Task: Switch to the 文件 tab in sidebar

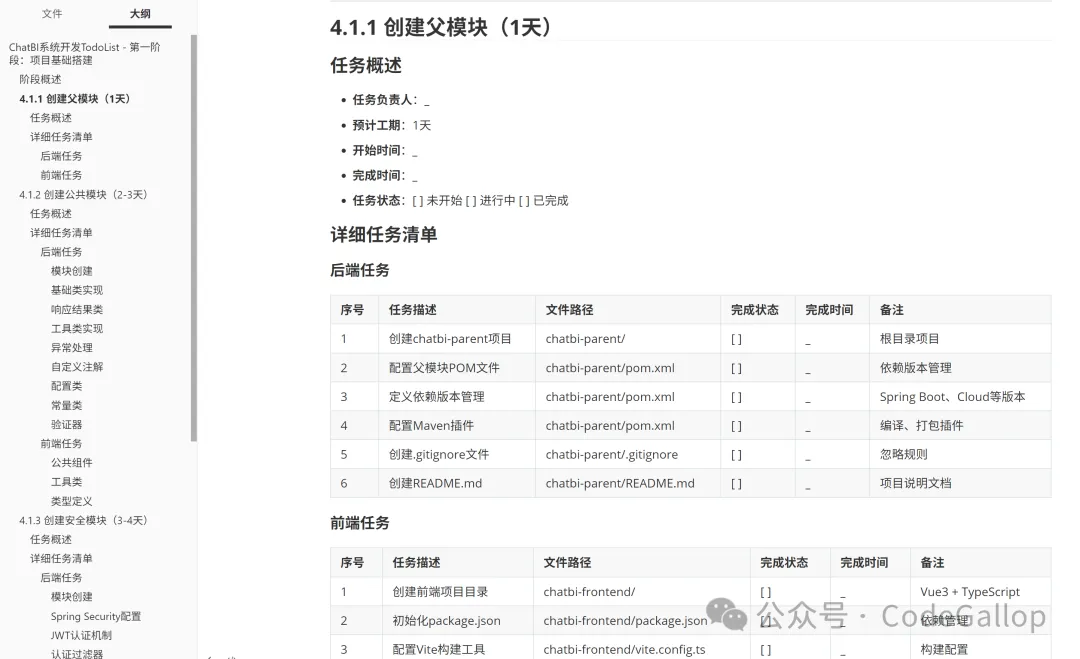Action: click(52, 14)
